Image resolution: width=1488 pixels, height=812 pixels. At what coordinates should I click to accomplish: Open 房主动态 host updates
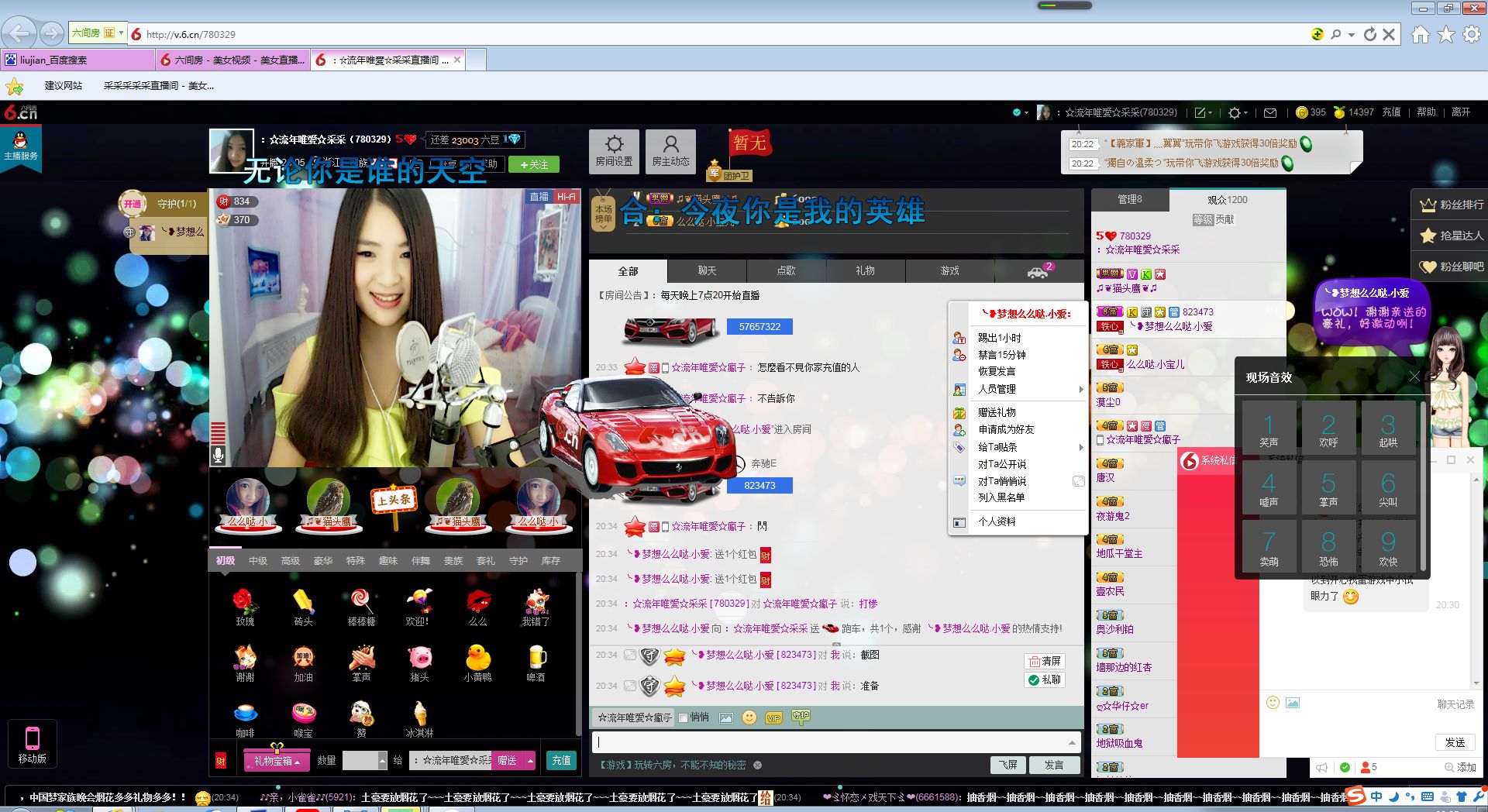[x=670, y=151]
